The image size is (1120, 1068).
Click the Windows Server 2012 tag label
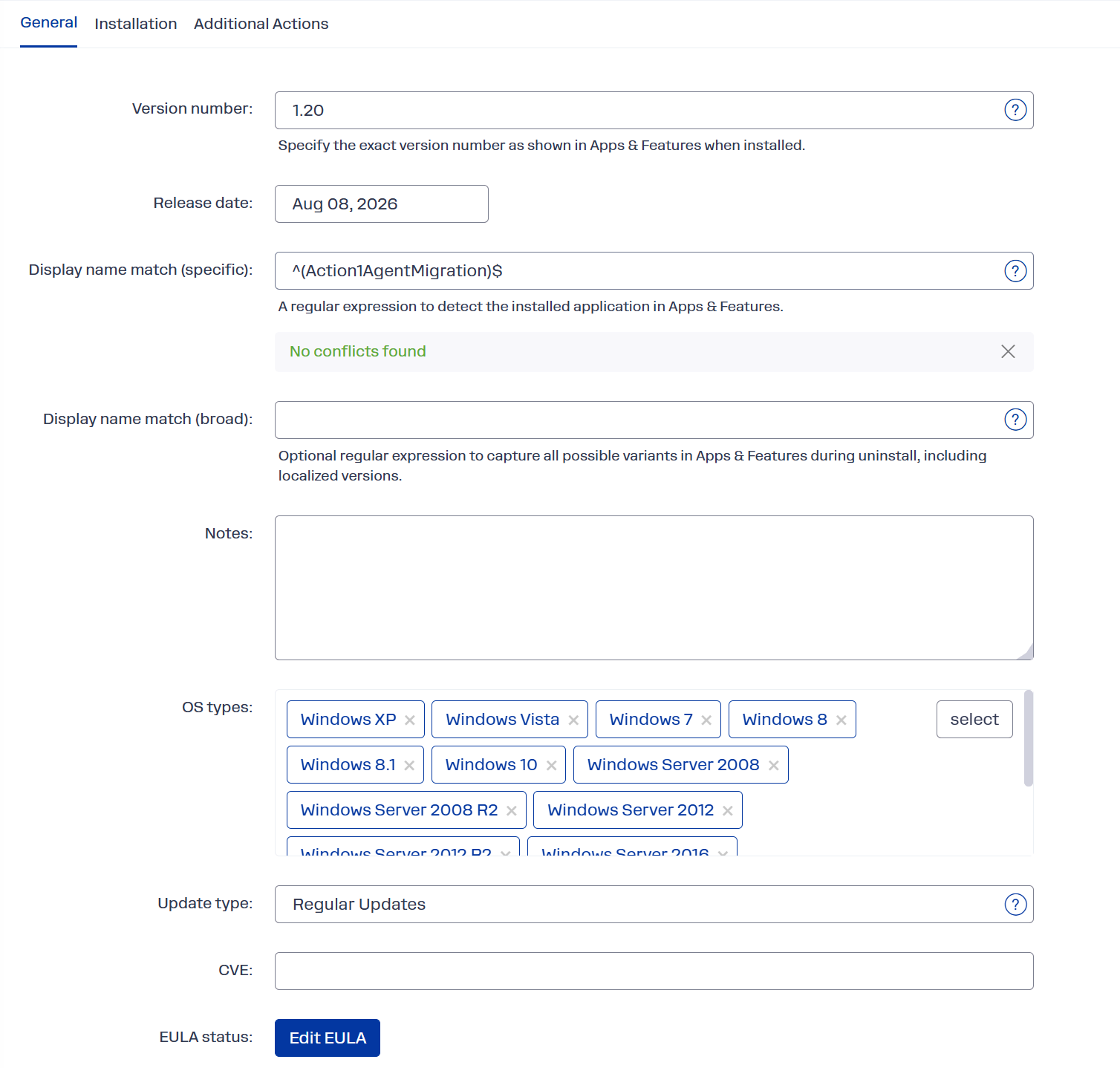coord(631,810)
